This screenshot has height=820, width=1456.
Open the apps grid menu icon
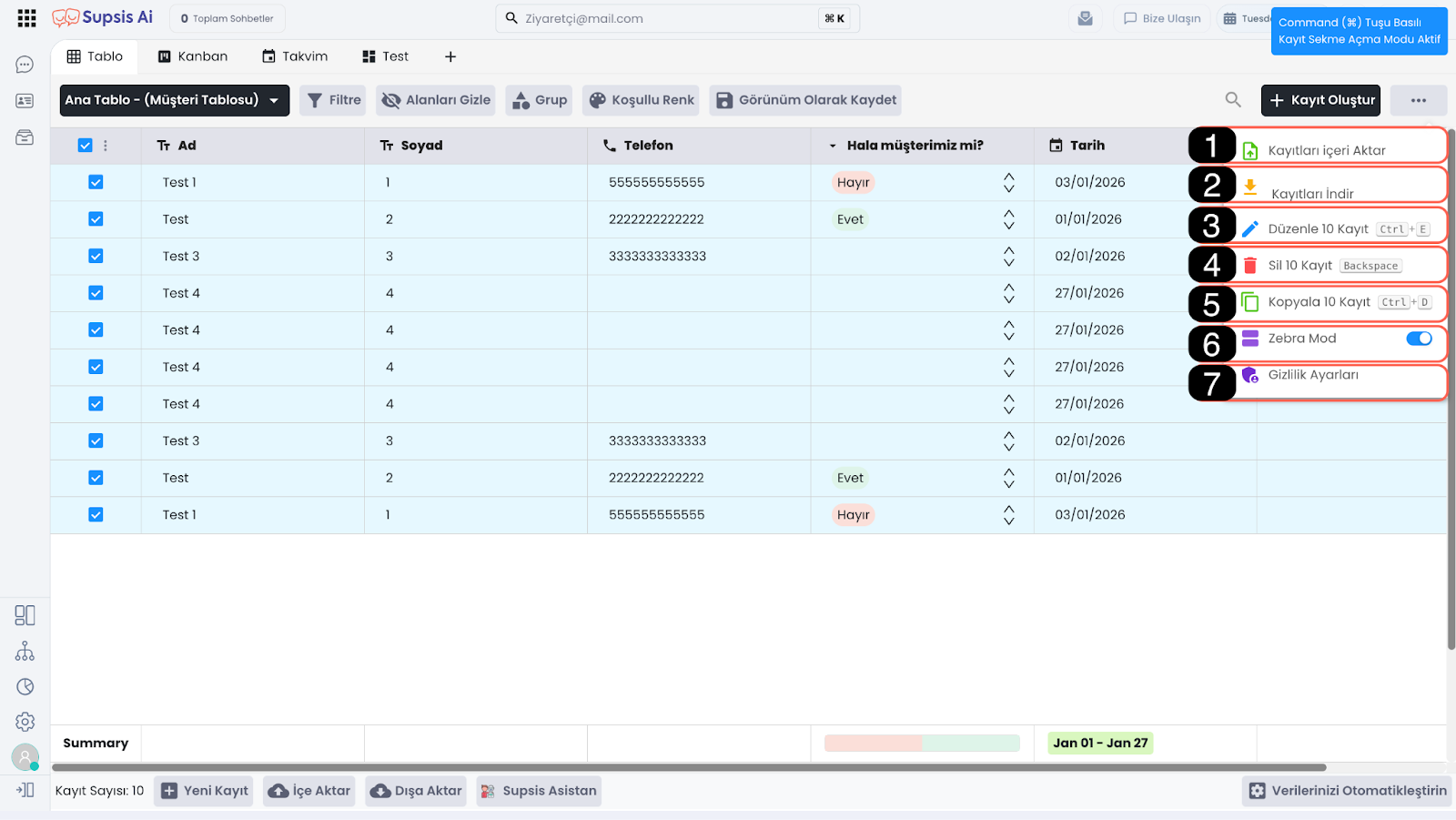26,18
